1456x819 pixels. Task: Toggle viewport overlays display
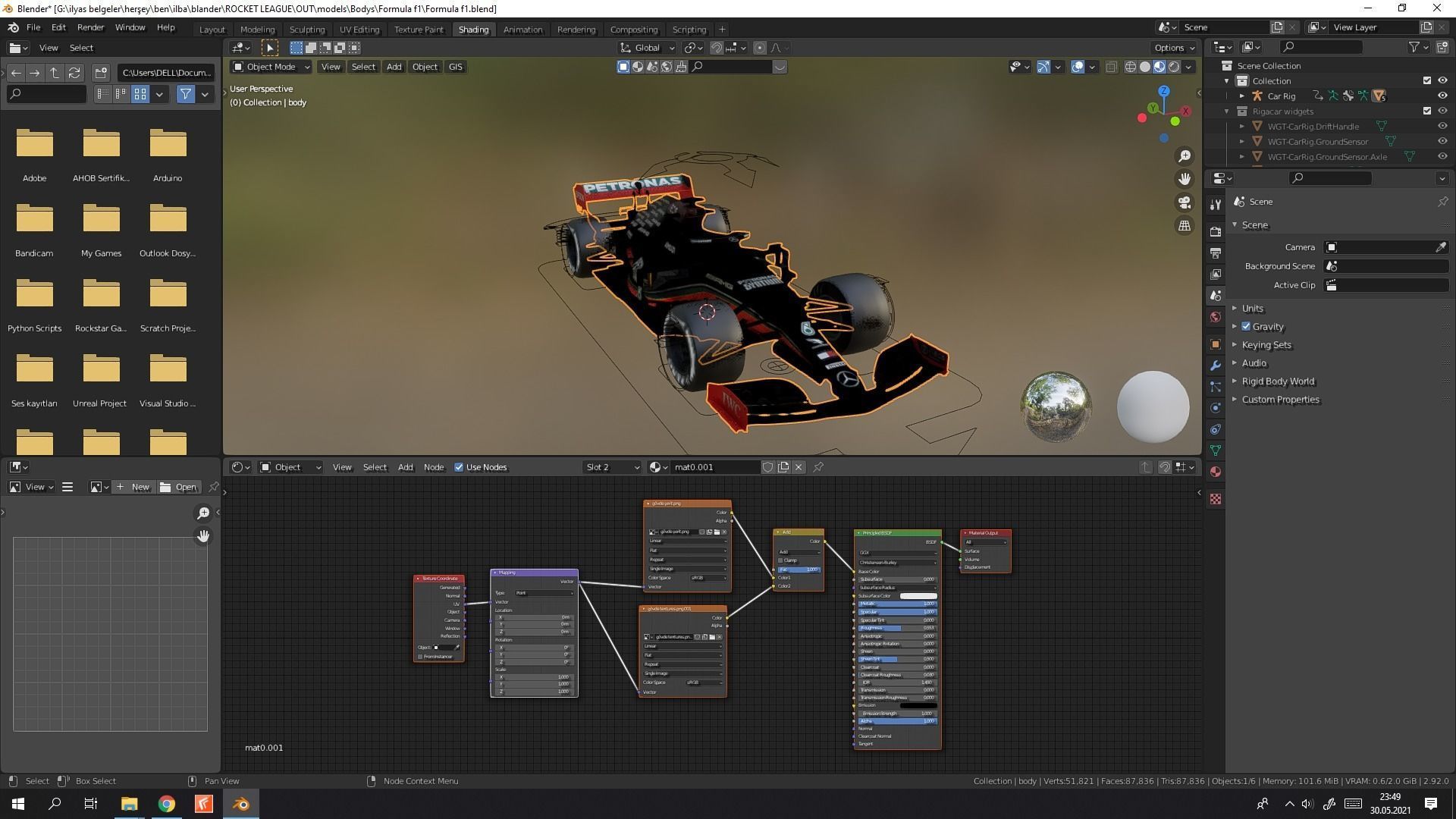1078,67
